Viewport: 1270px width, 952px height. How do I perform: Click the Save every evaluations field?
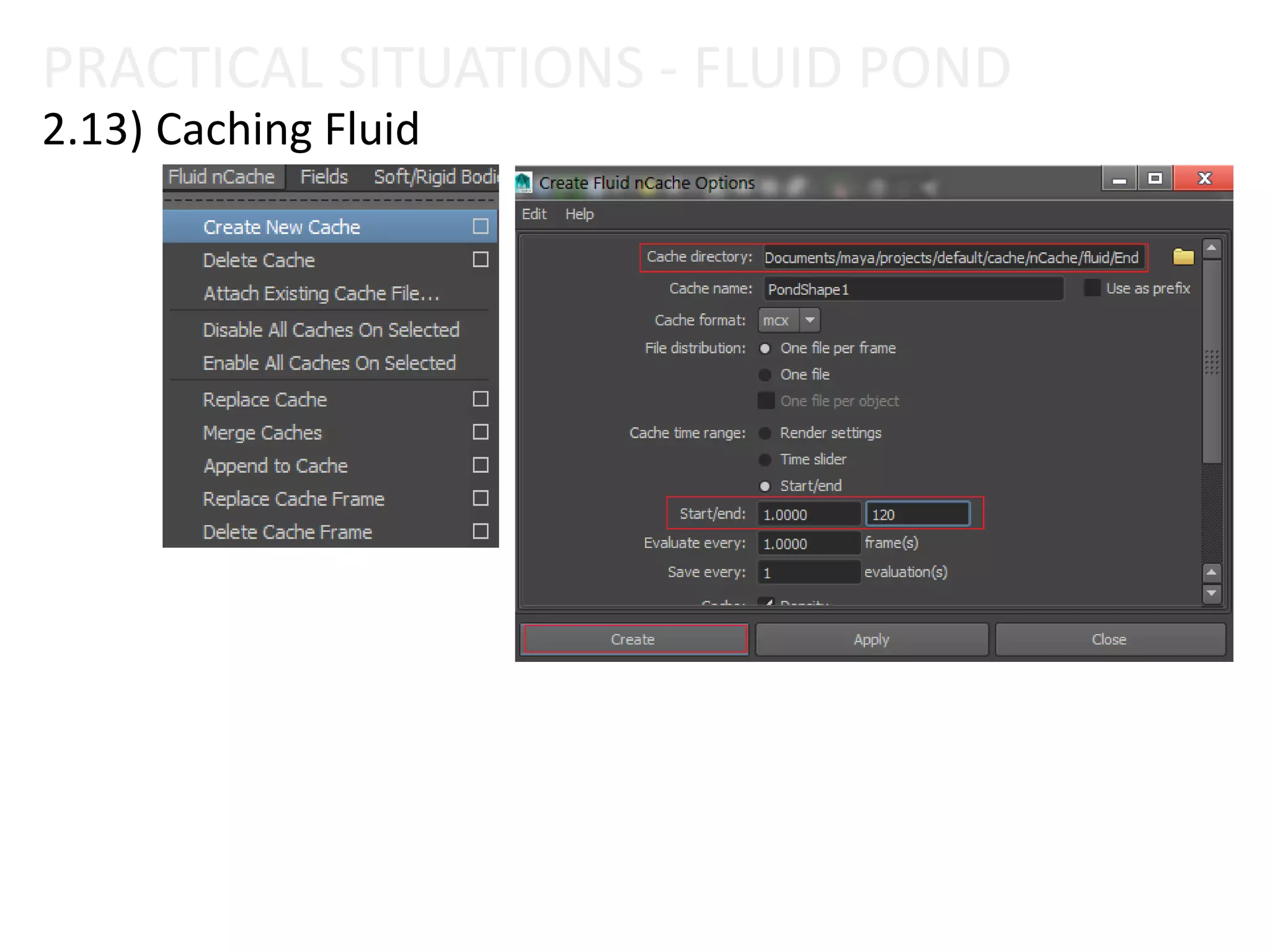point(809,572)
